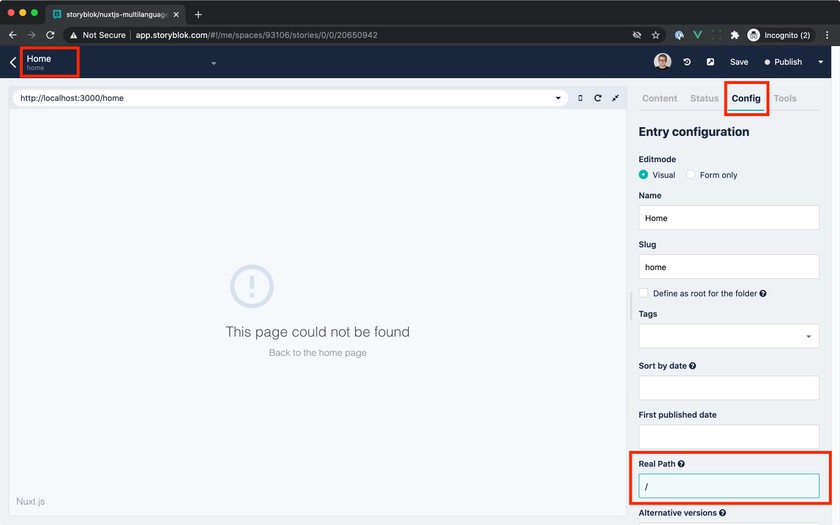Image resolution: width=840 pixels, height=525 pixels.
Task: Click the Sort by date field
Action: click(729, 388)
